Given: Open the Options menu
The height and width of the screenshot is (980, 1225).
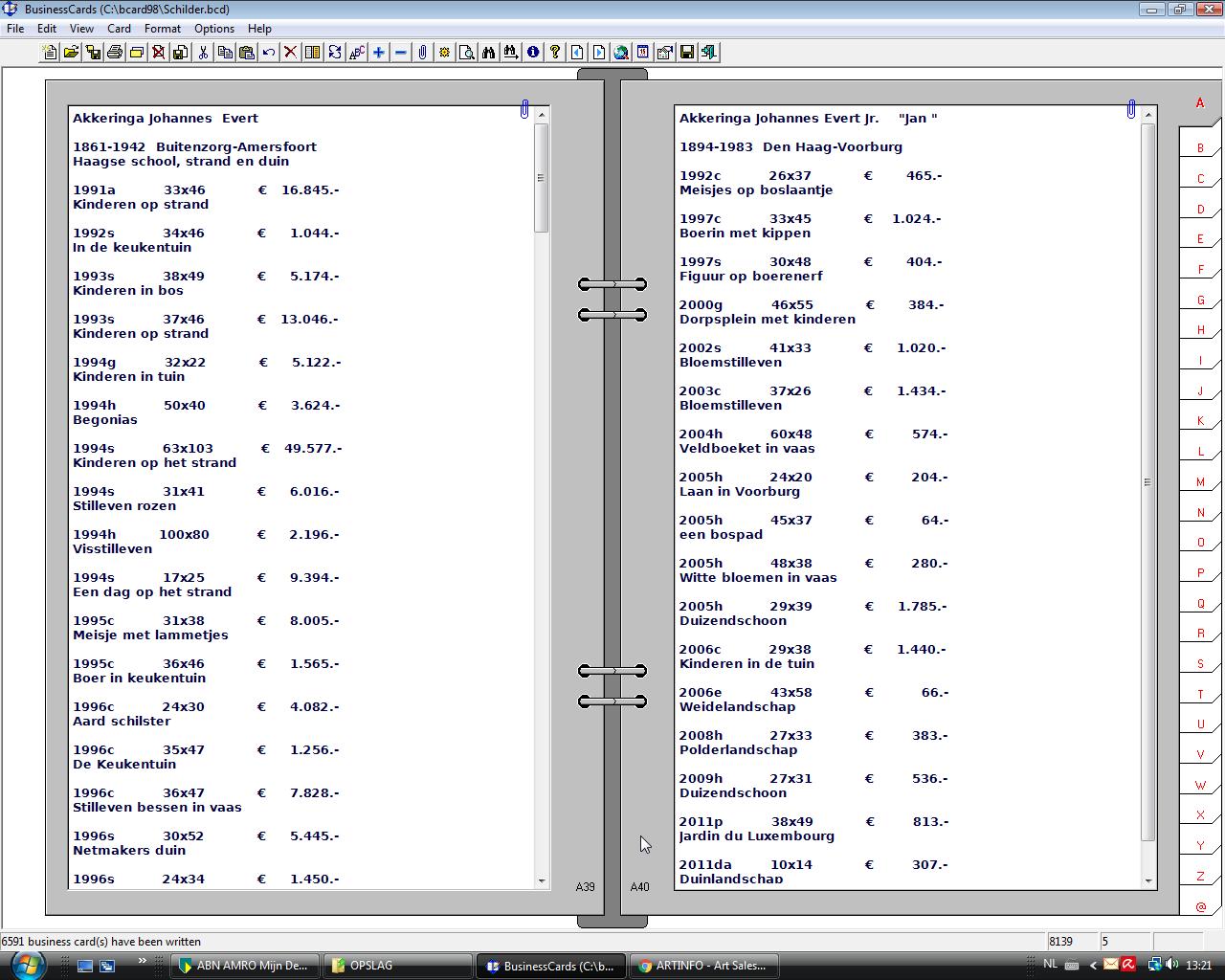Looking at the screenshot, I should (214, 29).
